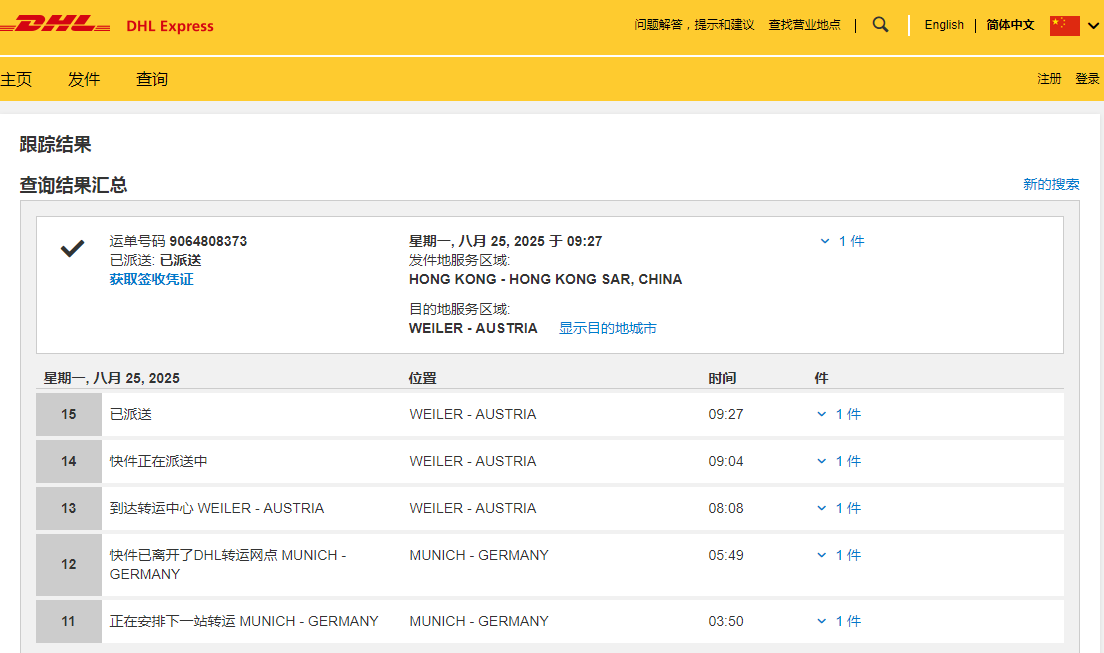Click destination WEILER - AUSTRIA in summary
Viewport: 1104px width, 653px height.
tap(473, 328)
